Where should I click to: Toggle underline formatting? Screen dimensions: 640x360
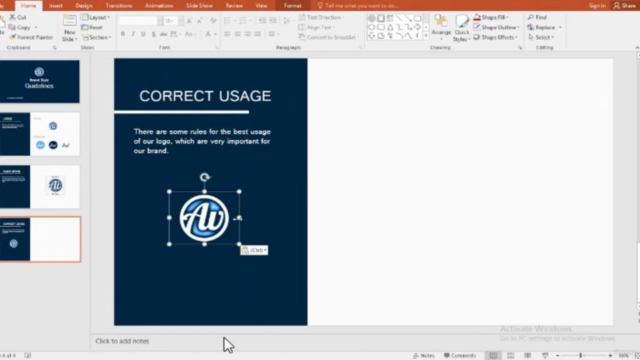pos(143,34)
